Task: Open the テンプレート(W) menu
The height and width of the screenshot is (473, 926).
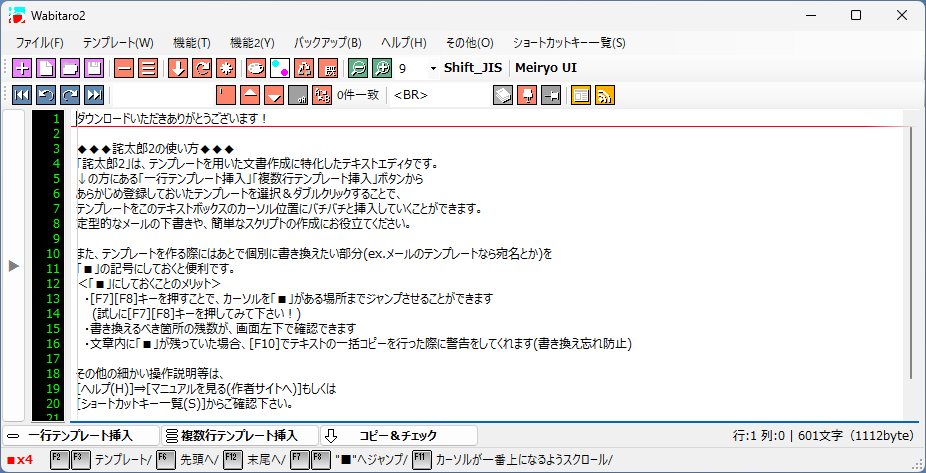Action: 118,43
